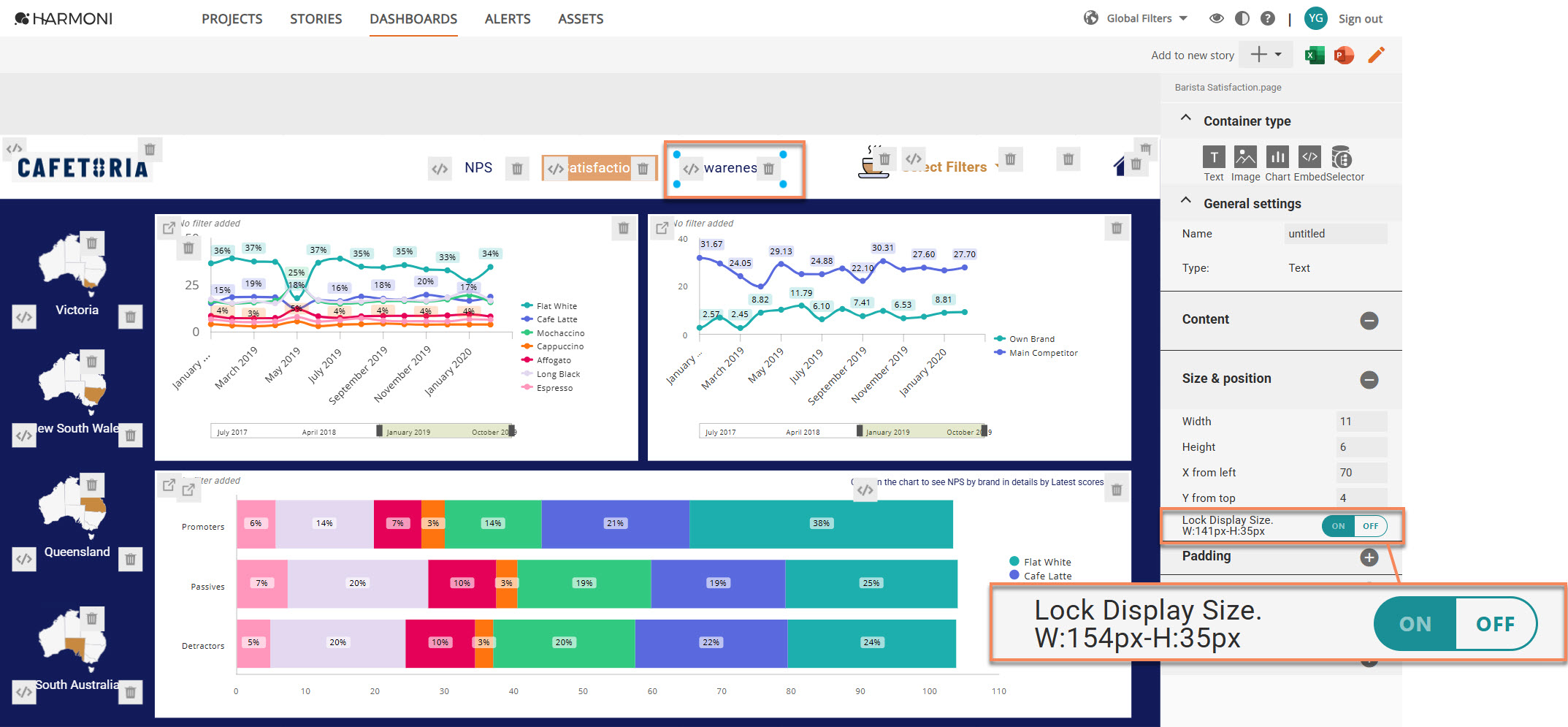Viewport: 1568px width, 727px height.
Task: Toggle Espresso series in the chart legend
Action: coord(547,388)
